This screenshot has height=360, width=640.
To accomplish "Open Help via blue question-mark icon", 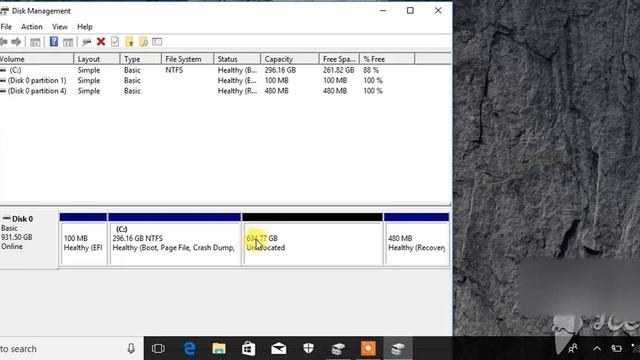I will (x=54, y=42).
